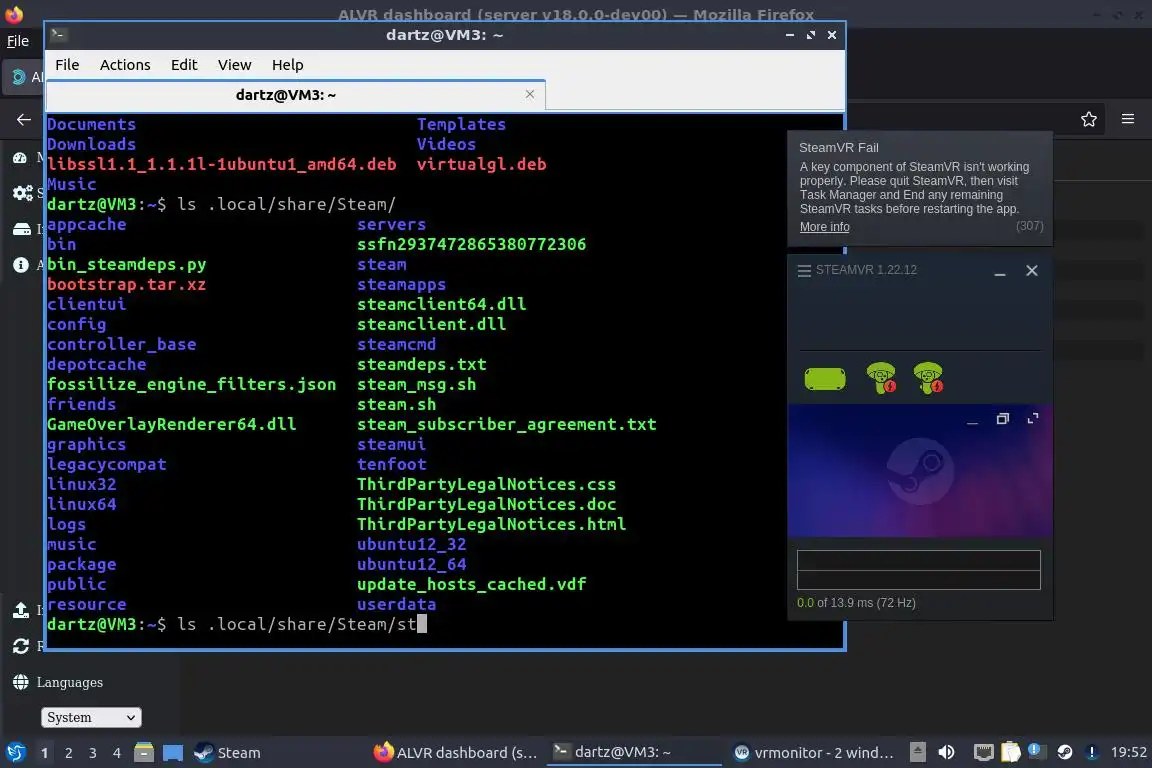Click the 'steamcmd' entry in terminal
The height and width of the screenshot is (768, 1152).
(396, 344)
